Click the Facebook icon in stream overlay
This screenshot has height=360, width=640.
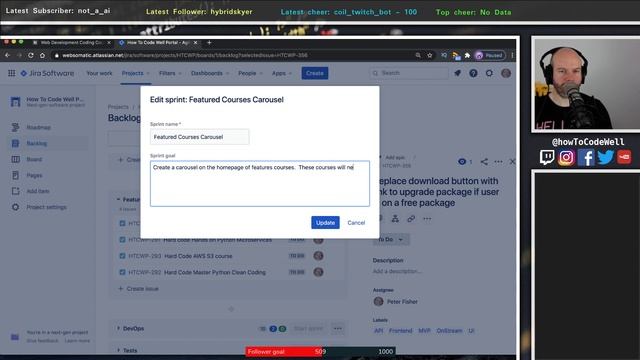click(x=586, y=157)
